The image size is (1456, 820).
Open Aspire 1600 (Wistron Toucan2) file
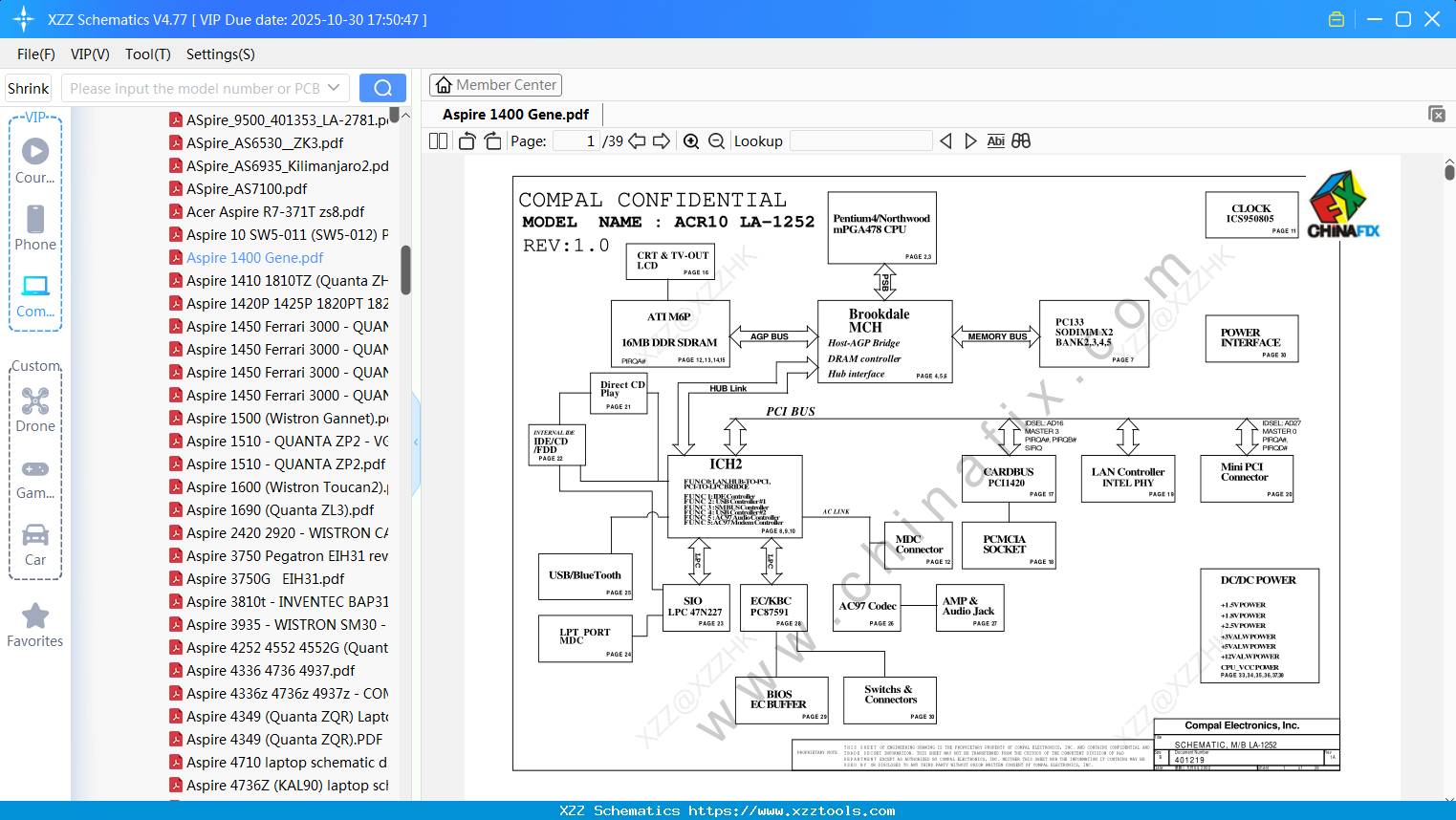click(279, 487)
